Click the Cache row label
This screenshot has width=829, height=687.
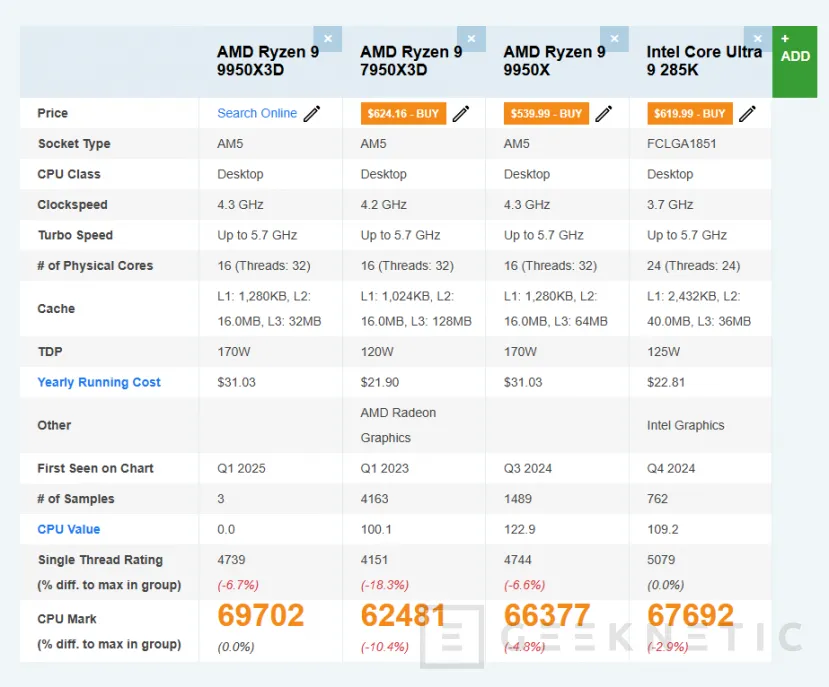coord(56,309)
